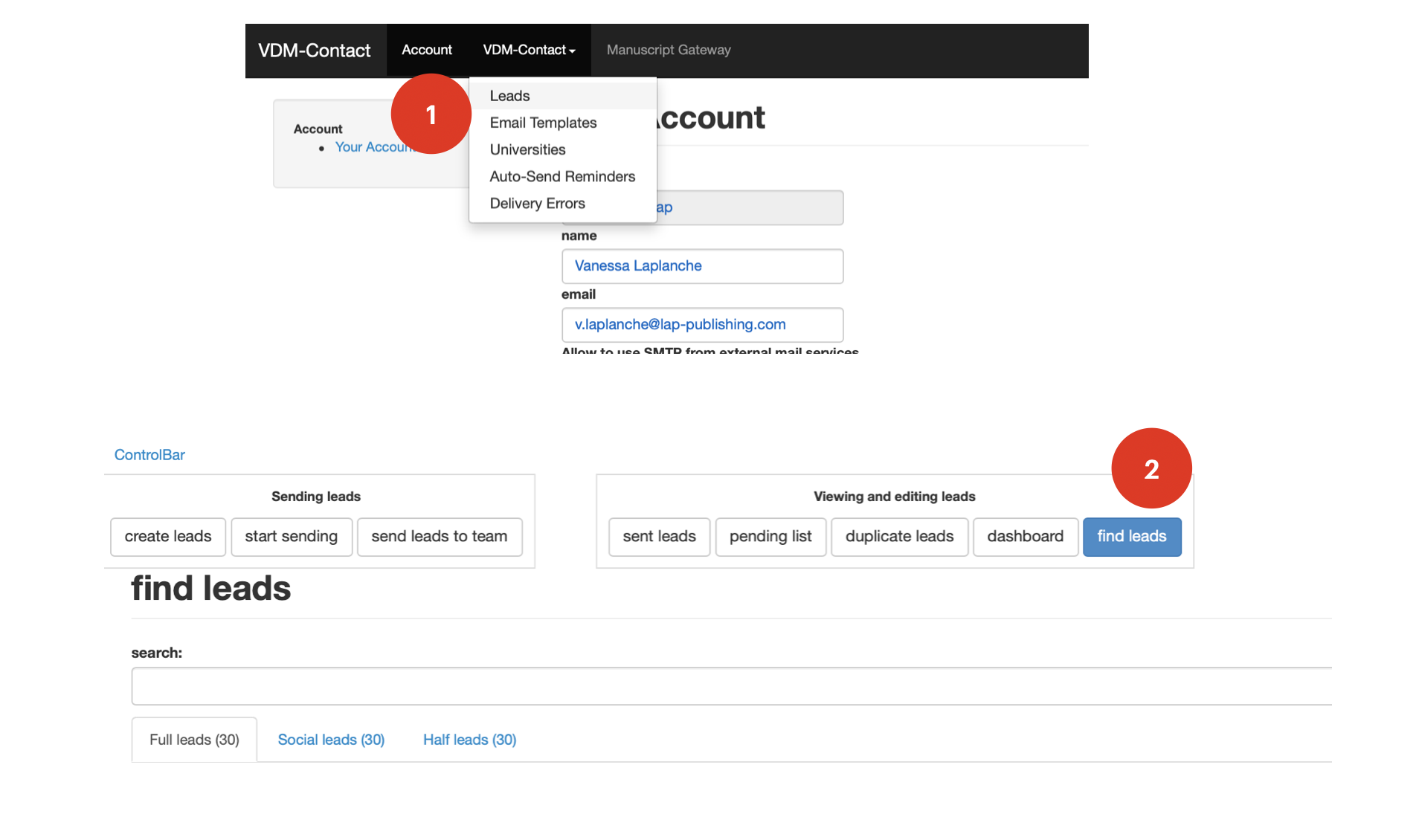Click the find leads search box
1416x840 pixels.
pos(729,686)
